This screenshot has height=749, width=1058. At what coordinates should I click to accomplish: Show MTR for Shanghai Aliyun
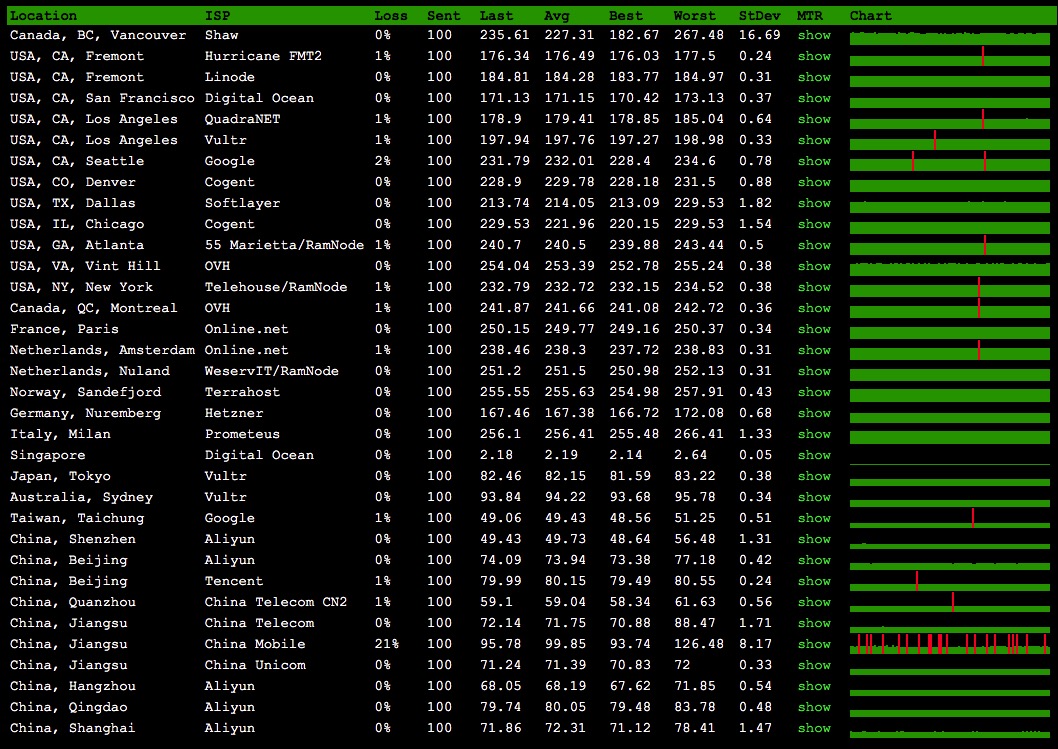pos(814,728)
